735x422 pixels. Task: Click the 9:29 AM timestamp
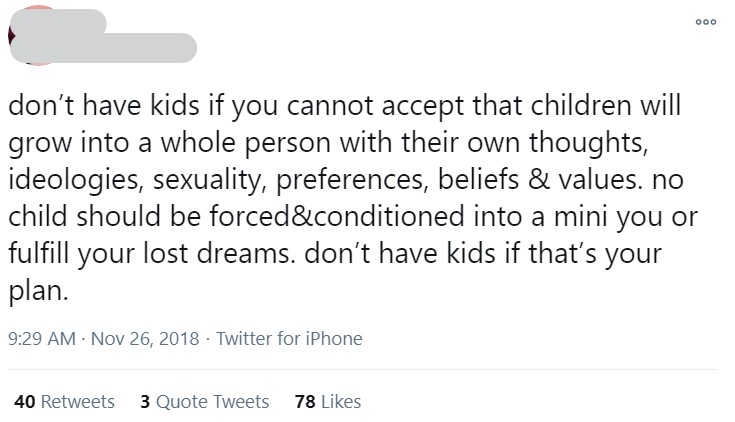click(44, 339)
